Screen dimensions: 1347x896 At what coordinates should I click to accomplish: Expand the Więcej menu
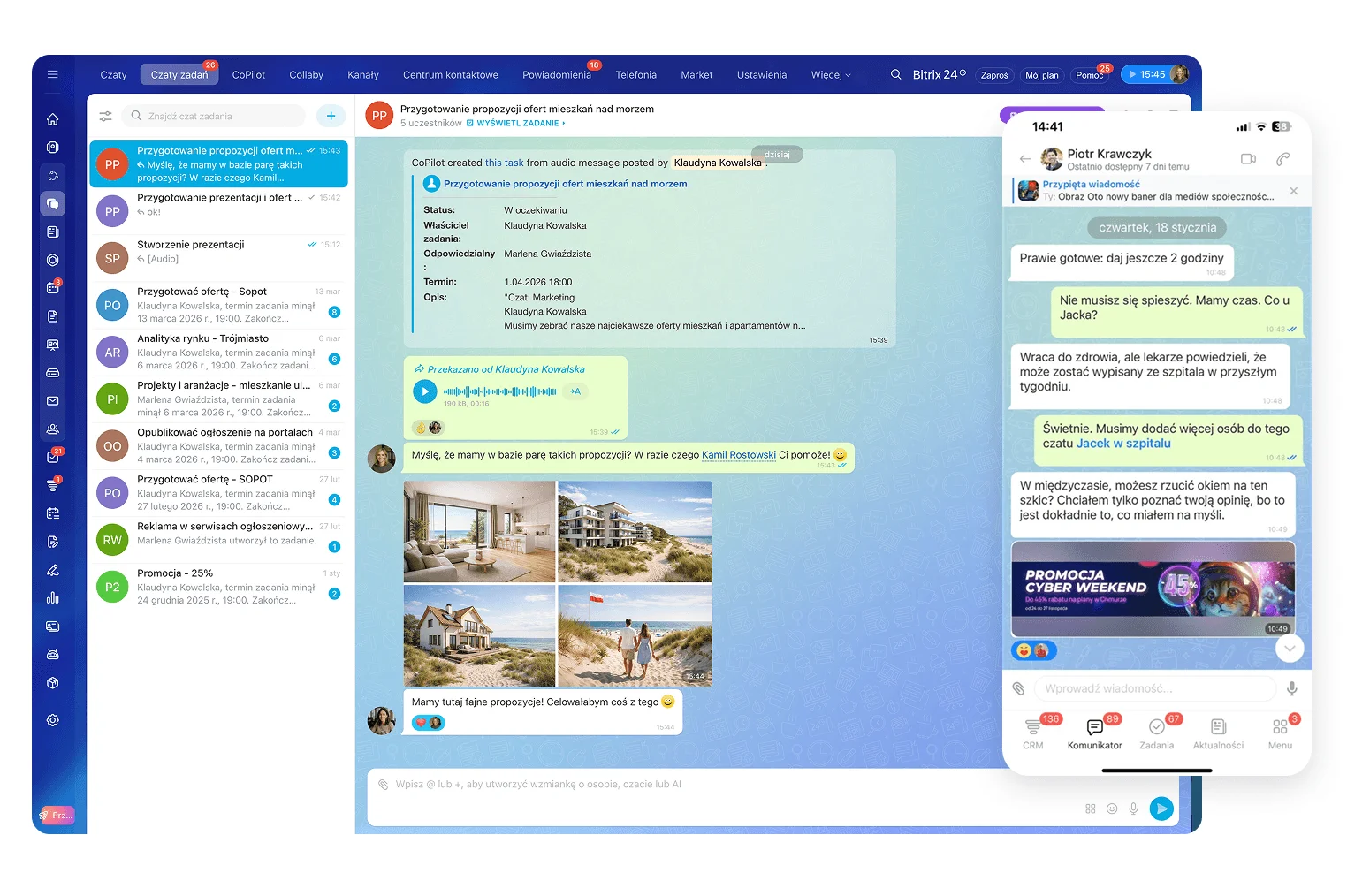[831, 75]
